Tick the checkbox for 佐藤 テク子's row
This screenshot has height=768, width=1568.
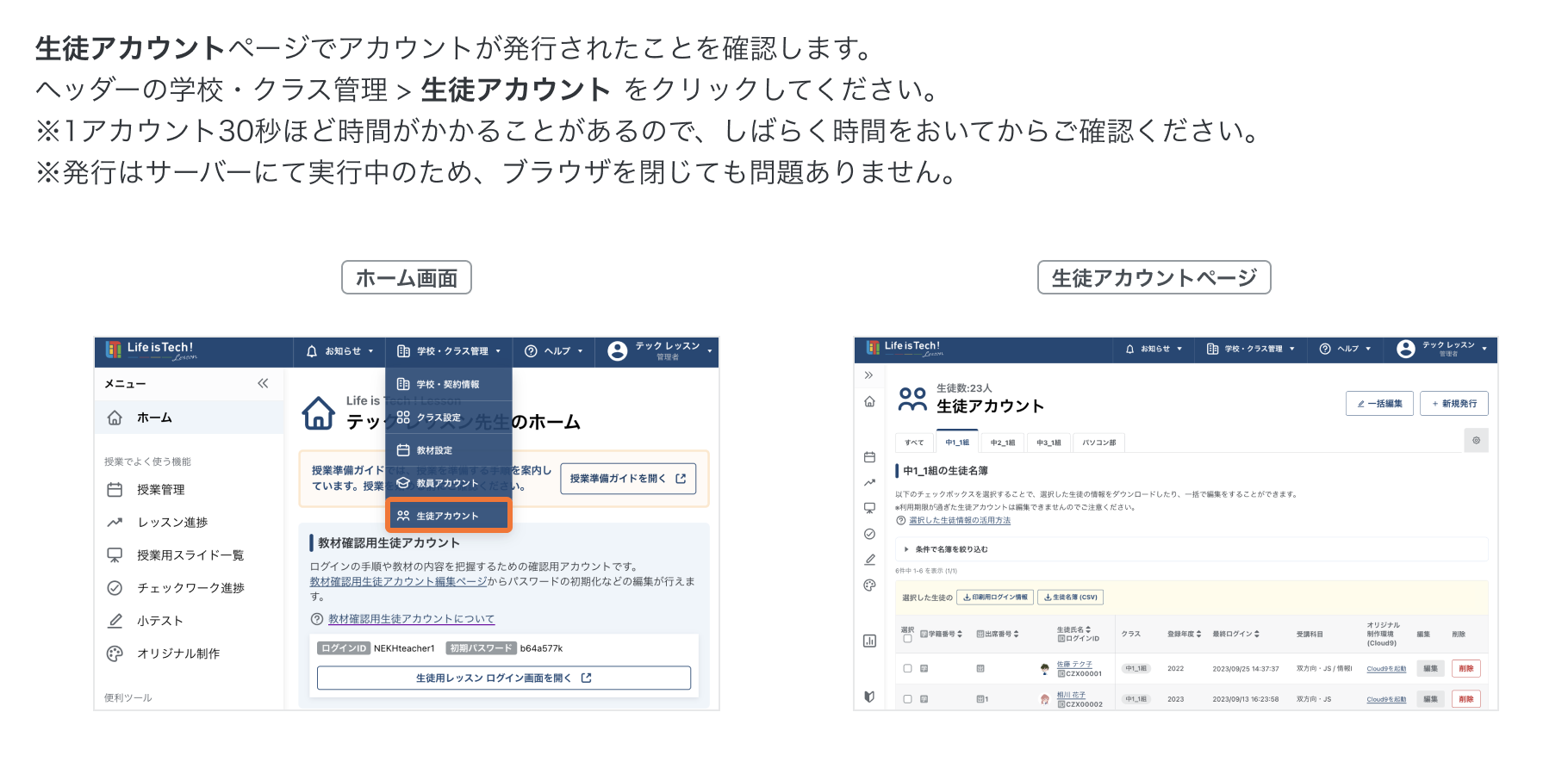tap(907, 668)
